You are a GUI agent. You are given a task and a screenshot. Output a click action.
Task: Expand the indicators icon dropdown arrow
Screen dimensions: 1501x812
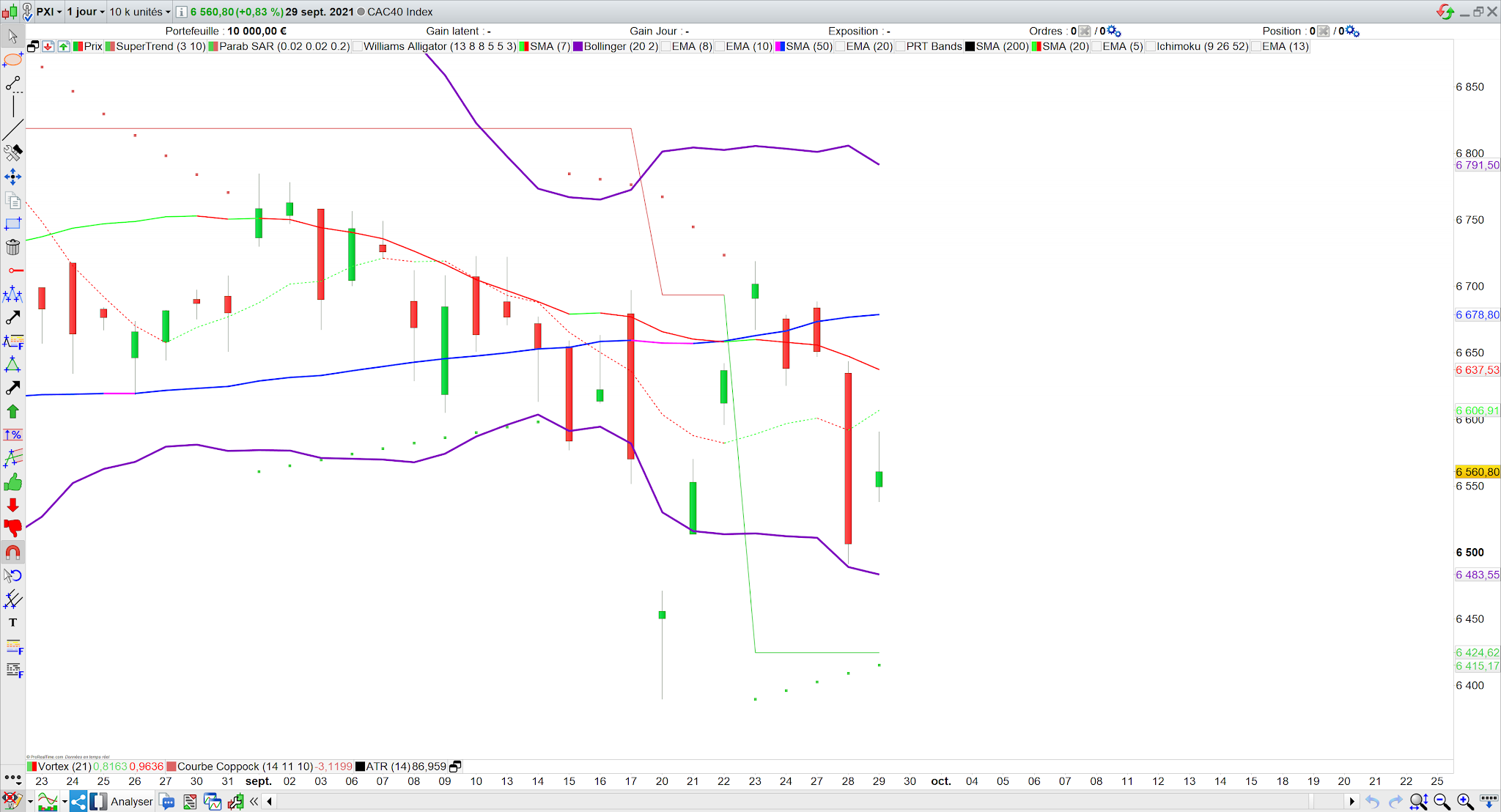pos(64,802)
